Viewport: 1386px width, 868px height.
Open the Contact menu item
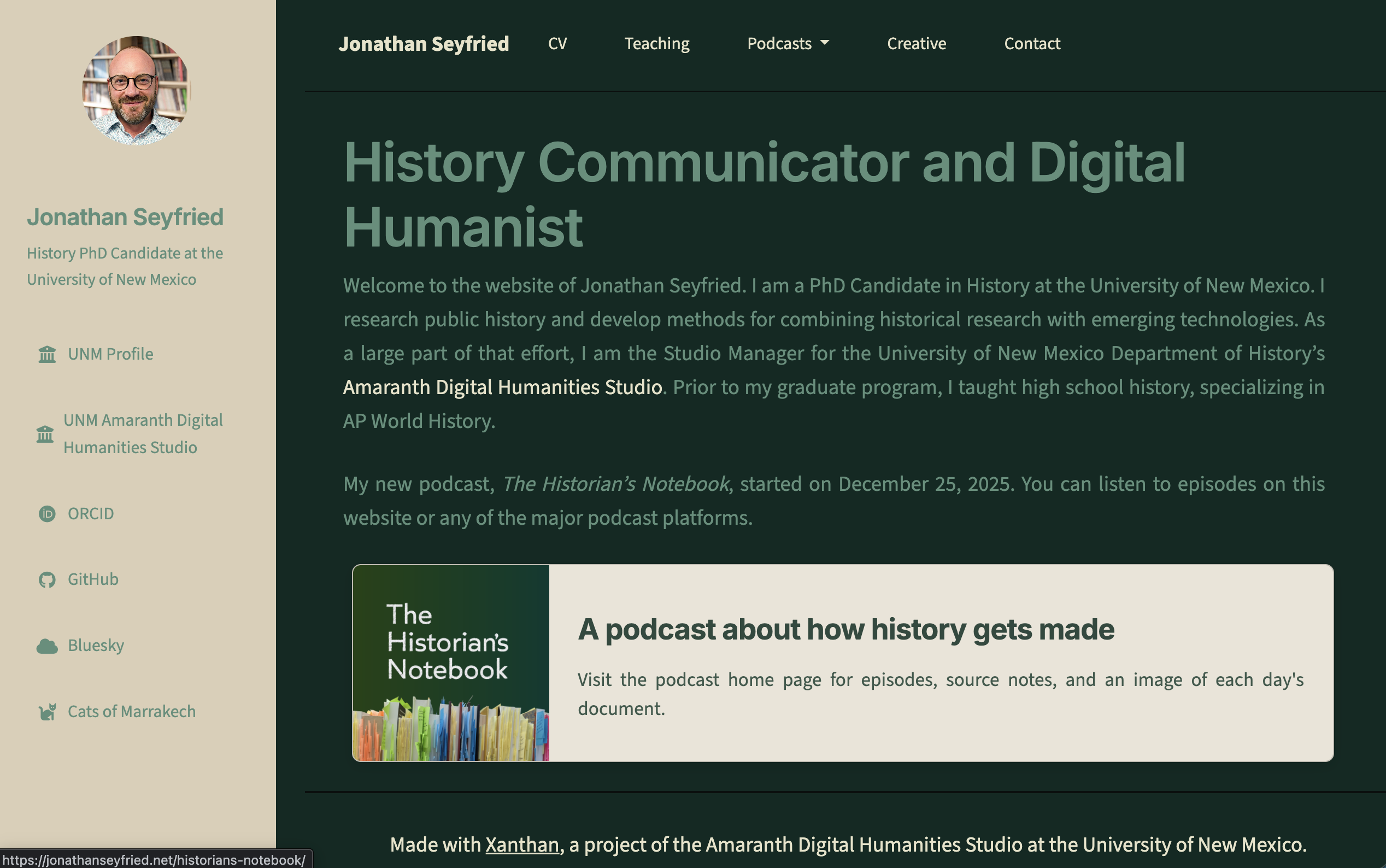point(1032,44)
